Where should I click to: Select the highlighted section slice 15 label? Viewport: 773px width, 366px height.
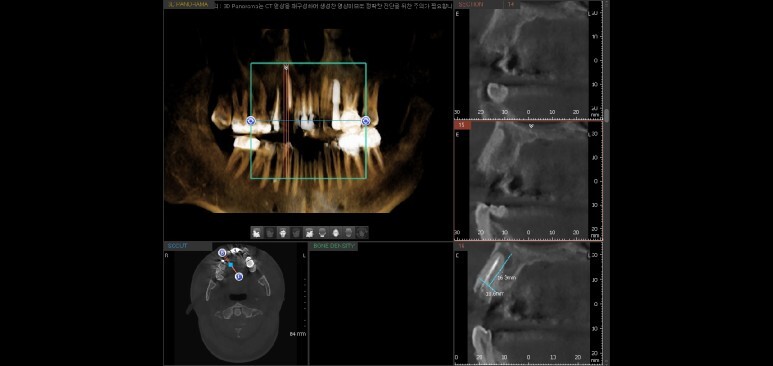coord(462,125)
